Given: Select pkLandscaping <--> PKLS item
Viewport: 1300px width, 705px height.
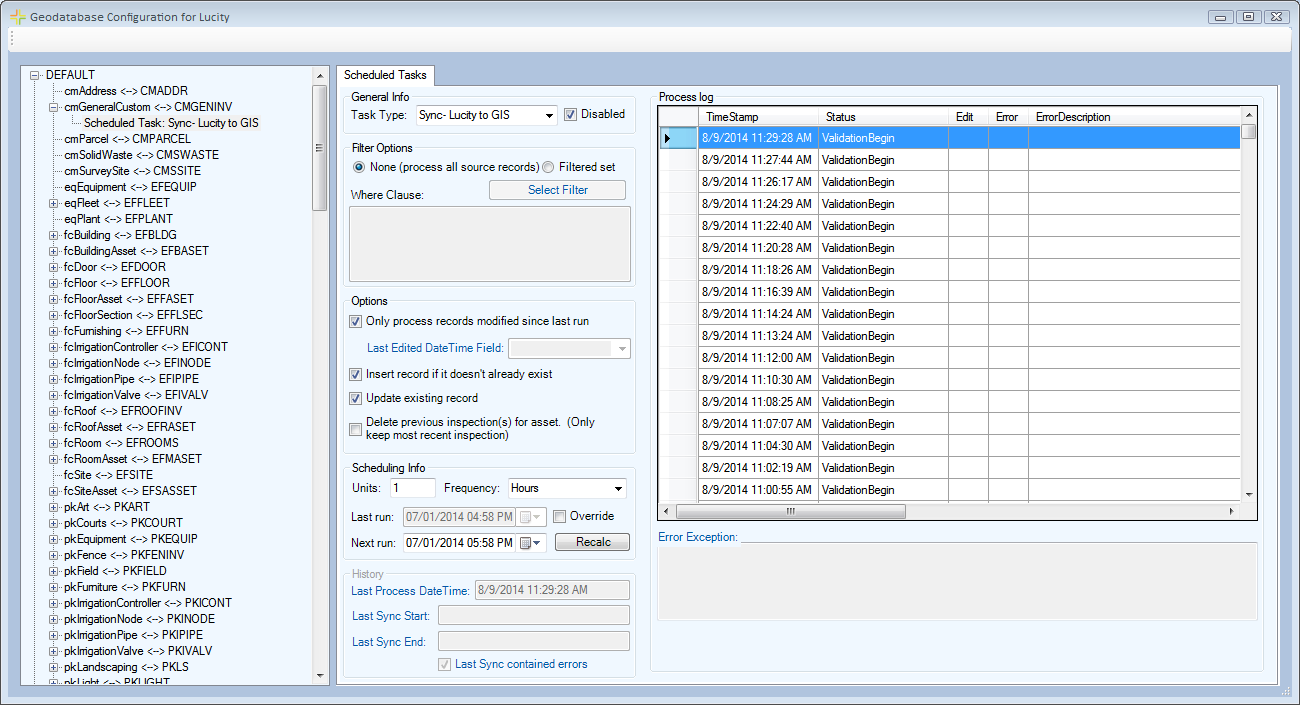Looking at the screenshot, I should pos(126,667).
